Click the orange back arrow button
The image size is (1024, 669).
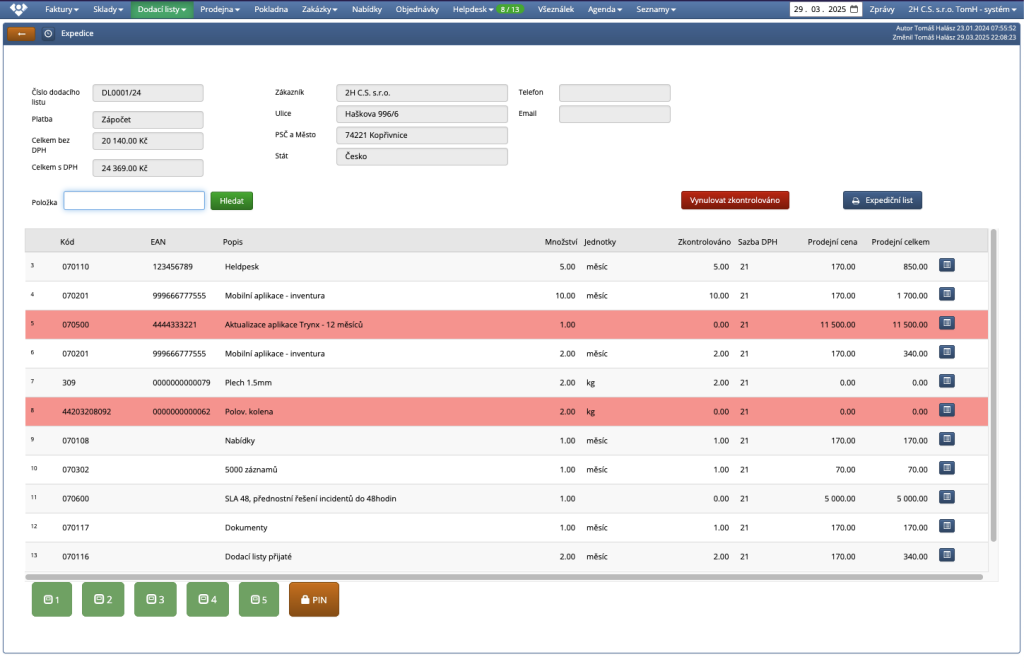20,33
